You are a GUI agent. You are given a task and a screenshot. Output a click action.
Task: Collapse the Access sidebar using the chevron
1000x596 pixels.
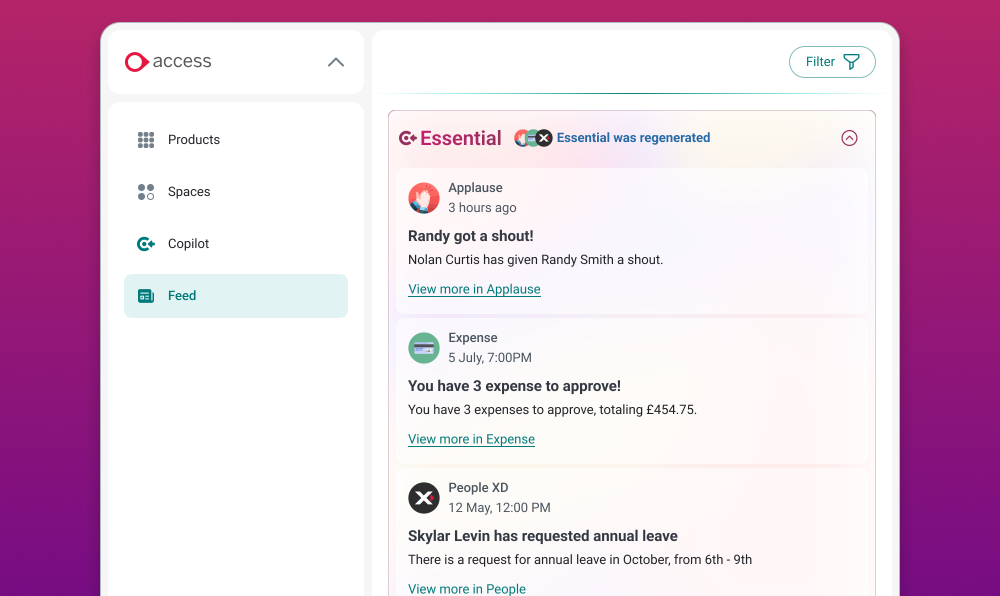335,61
